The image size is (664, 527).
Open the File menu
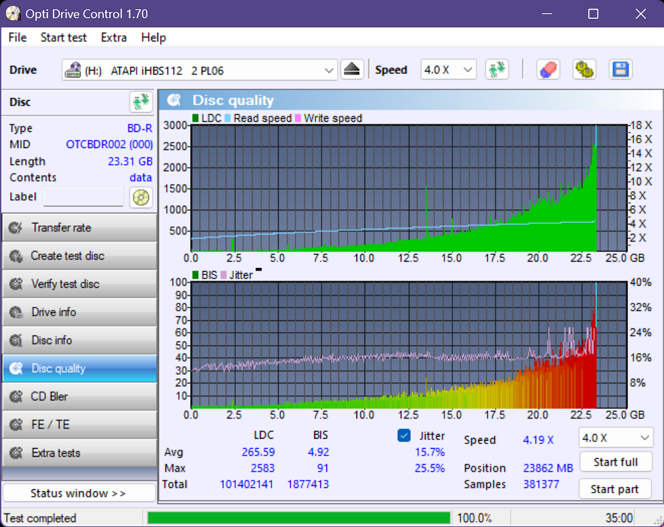17,38
